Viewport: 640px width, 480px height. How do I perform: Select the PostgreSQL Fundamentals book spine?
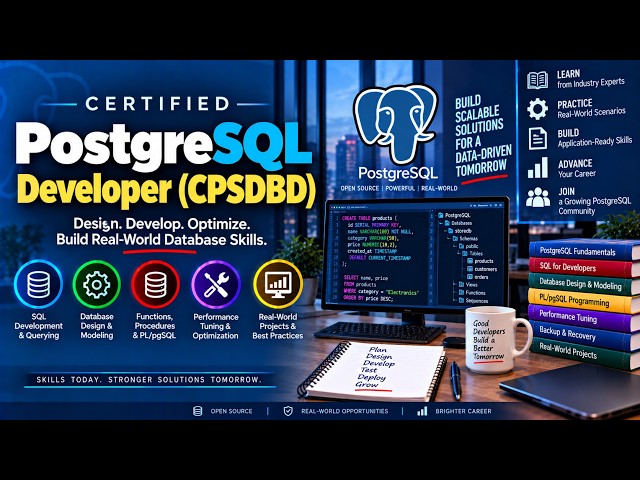click(x=585, y=250)
